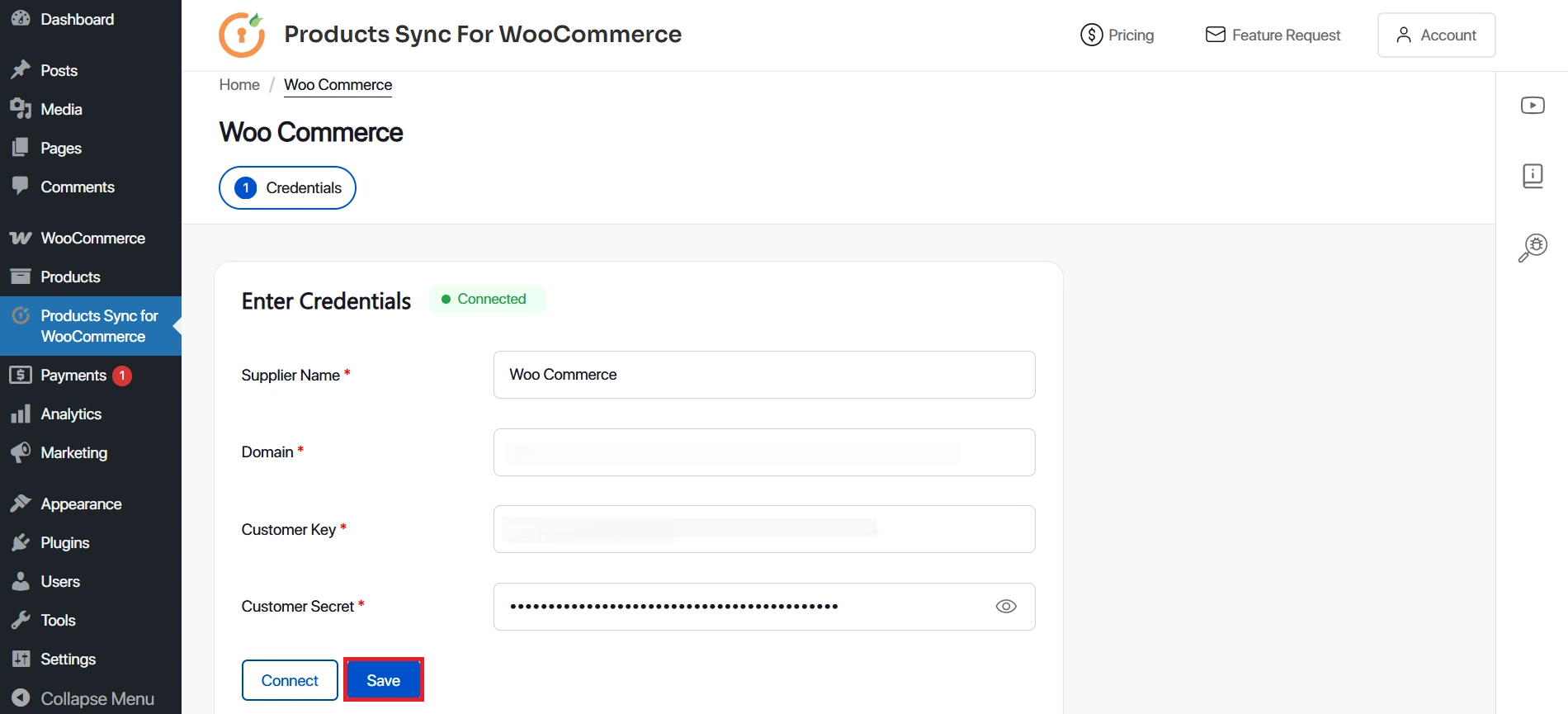The image size is (1568, 714).
Task: Select the Credentials step tab
Action: 287,188
